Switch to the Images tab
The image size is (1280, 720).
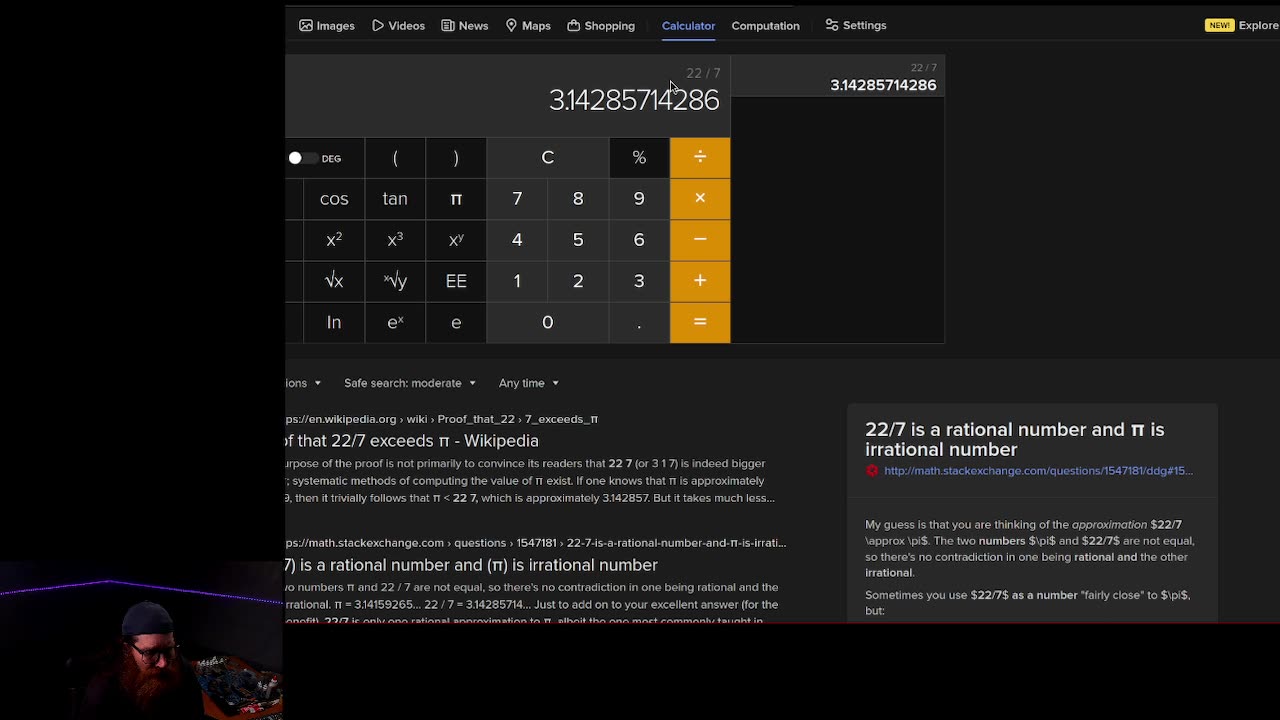click(327, 25)
